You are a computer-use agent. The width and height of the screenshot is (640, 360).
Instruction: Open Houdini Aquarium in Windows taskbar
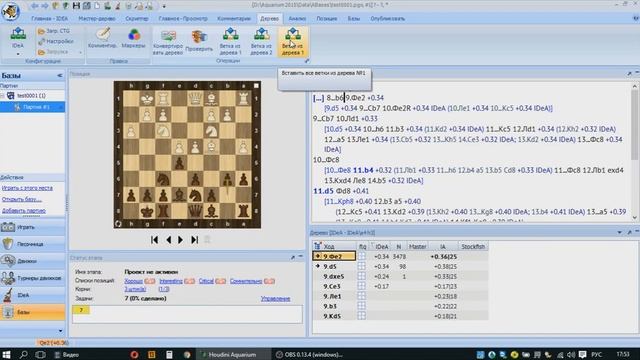233,354
